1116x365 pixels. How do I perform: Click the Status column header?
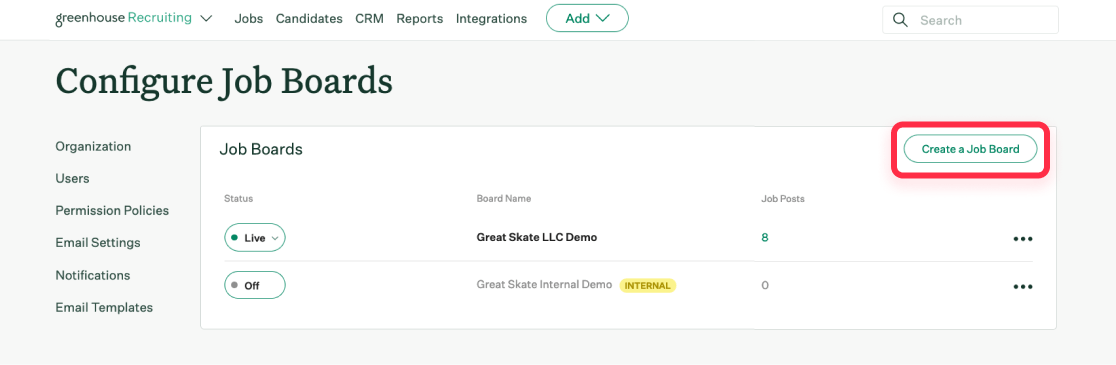pyautogui.click(x=238, y=199)
